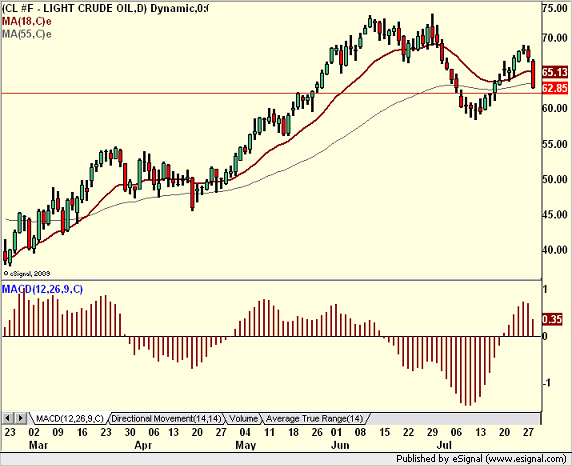This screenshot has width=572, height=466.
Task: Open the Average True Range(14) tab
Action: (314, 419)
